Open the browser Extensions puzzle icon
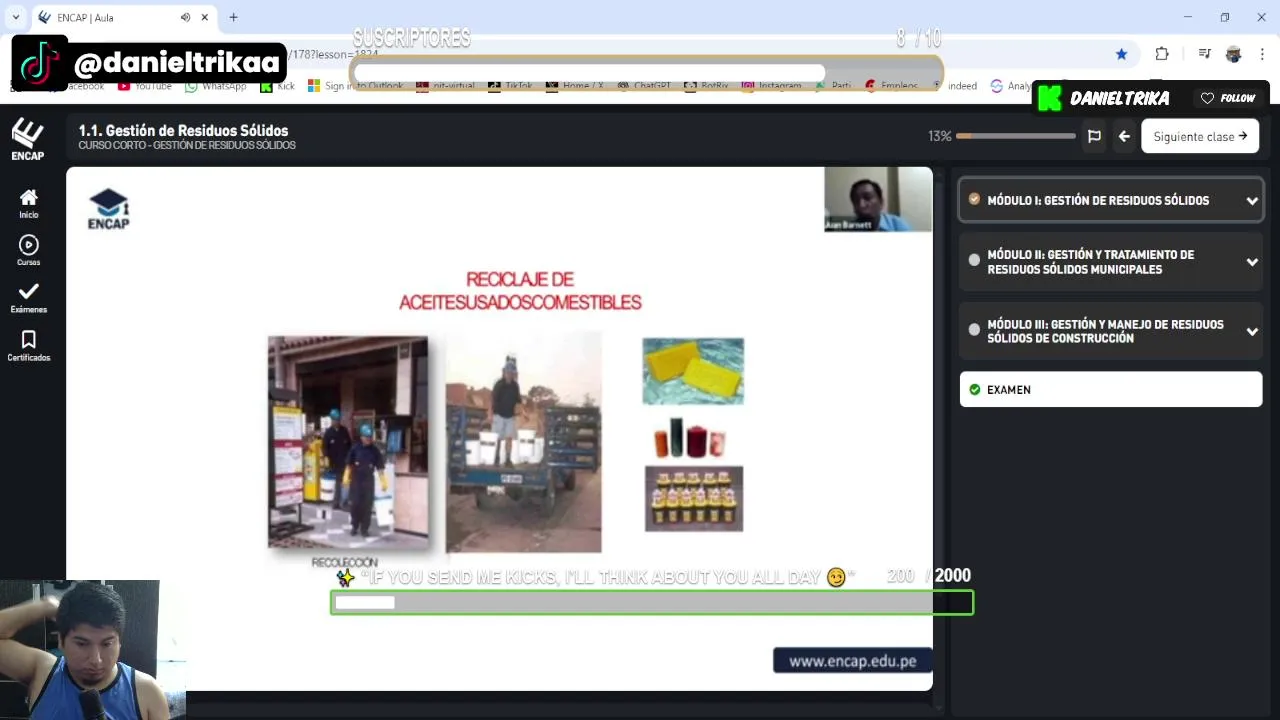 [x=1162, y=54]
